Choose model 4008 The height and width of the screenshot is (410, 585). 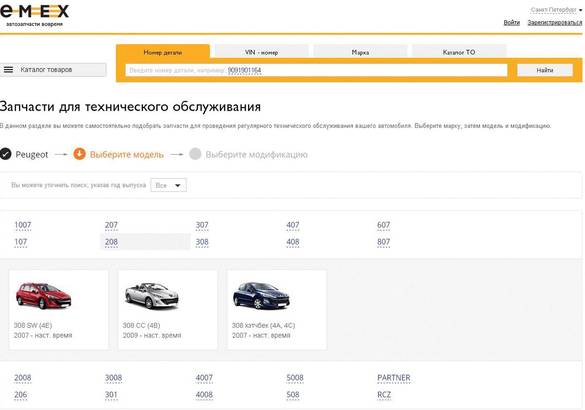[204, 395]
